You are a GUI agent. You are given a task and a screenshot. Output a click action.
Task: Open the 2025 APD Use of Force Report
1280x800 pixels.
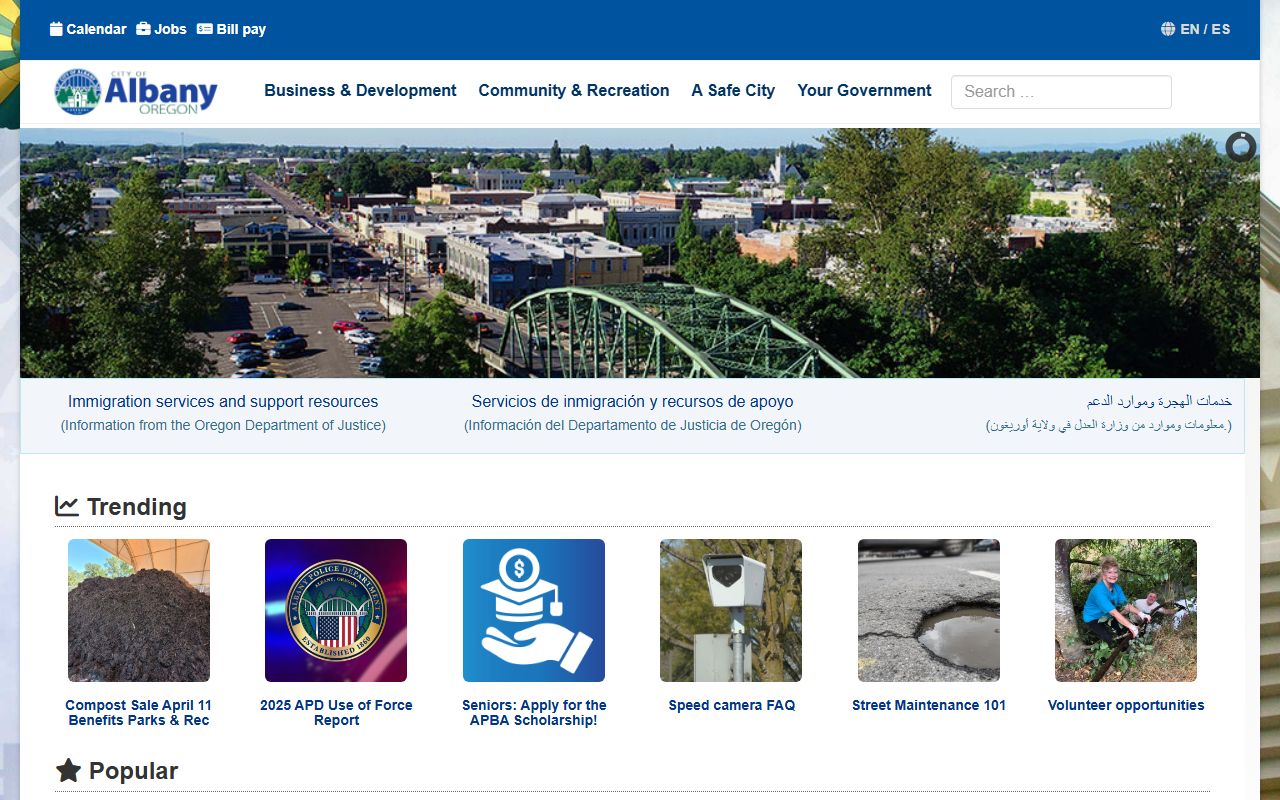point(336,712)
